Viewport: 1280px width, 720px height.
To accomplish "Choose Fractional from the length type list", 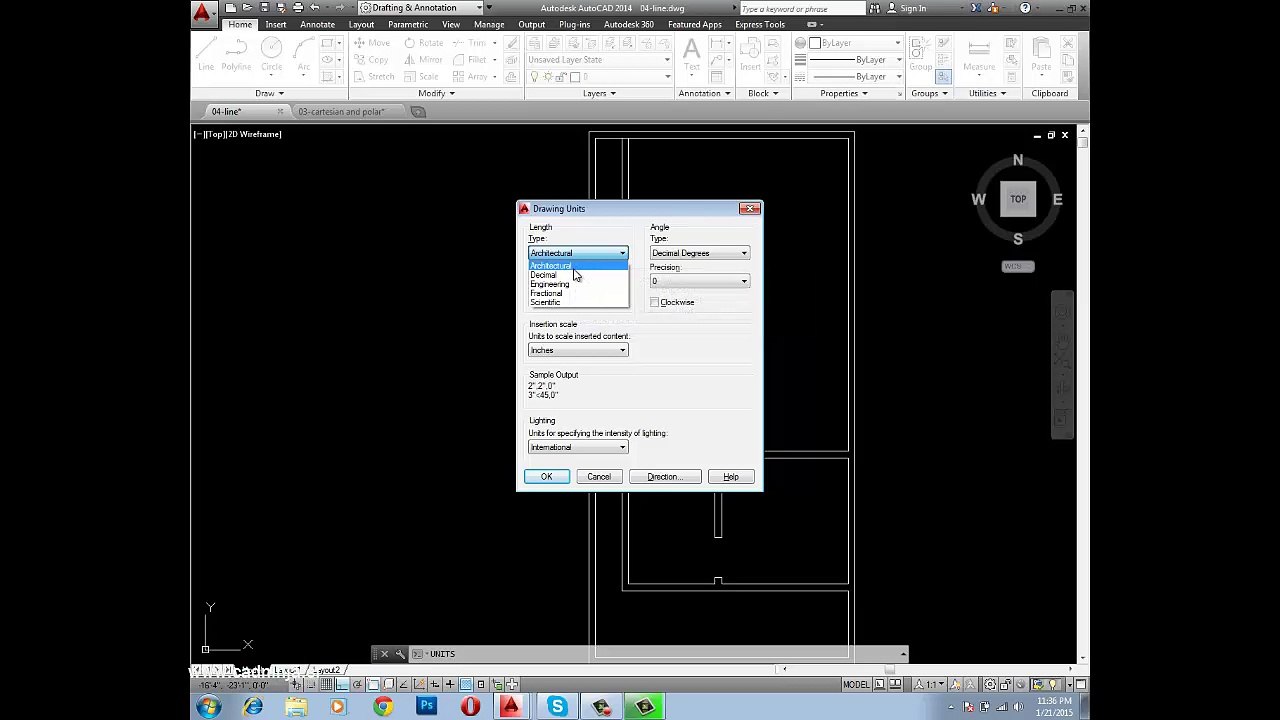I will pyautogui.click(x=578, y=293).
